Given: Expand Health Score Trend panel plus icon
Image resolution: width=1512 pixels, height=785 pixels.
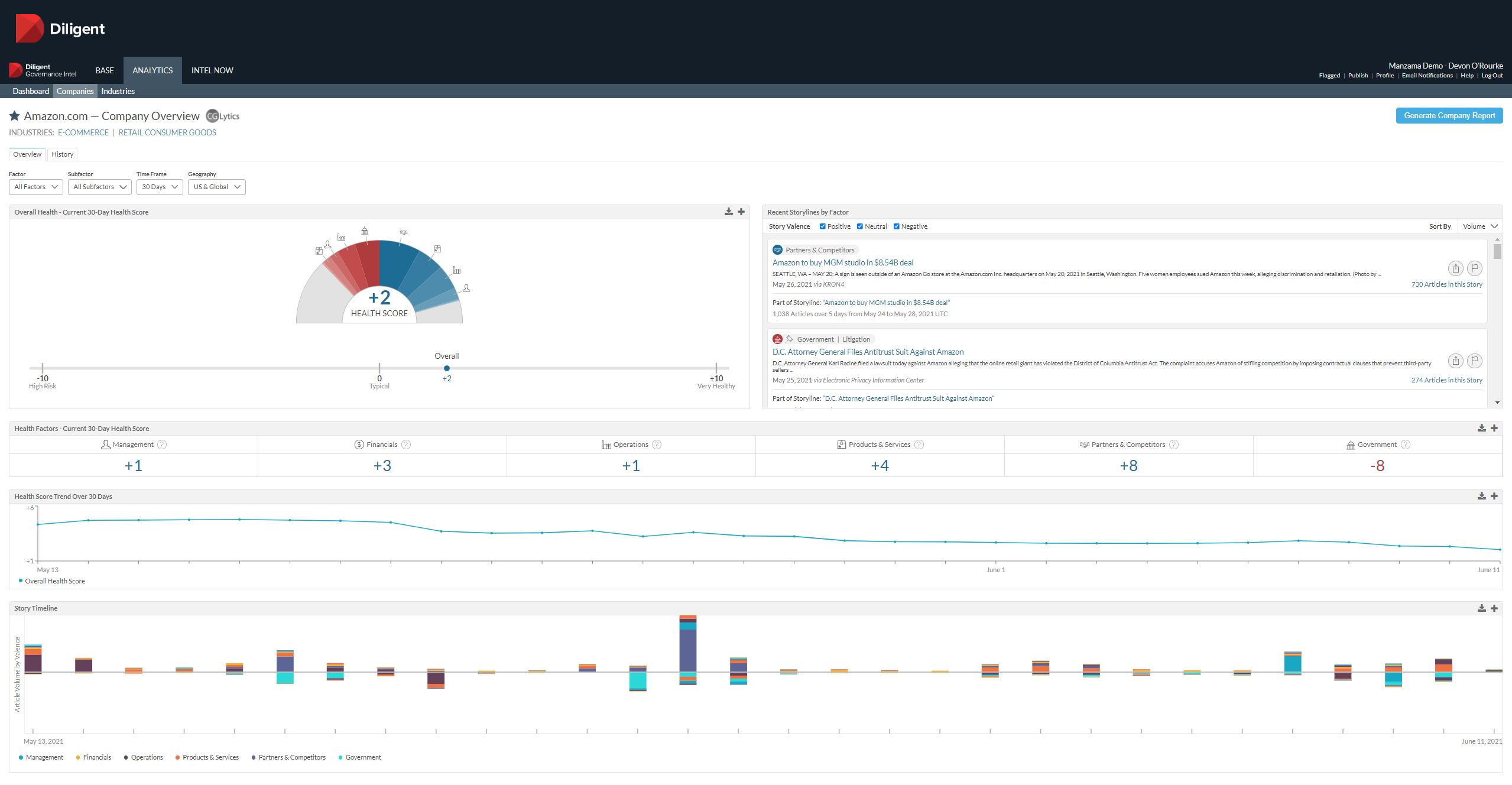Looking at the screenshot, I should (x=1494, y=496).
